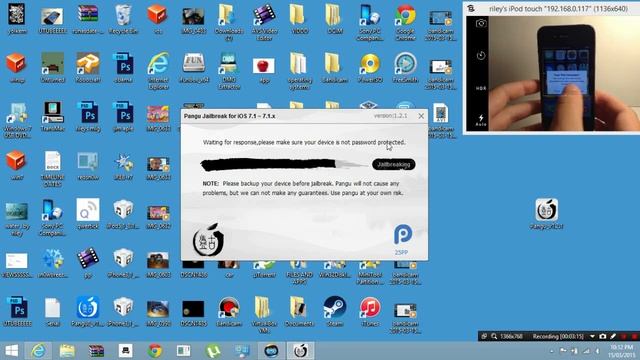Open the Recycle Bin on the desktop
Image resolution: width=640 pixels, height=360 pixels.
pyautogui.click(x=123, y=20)
